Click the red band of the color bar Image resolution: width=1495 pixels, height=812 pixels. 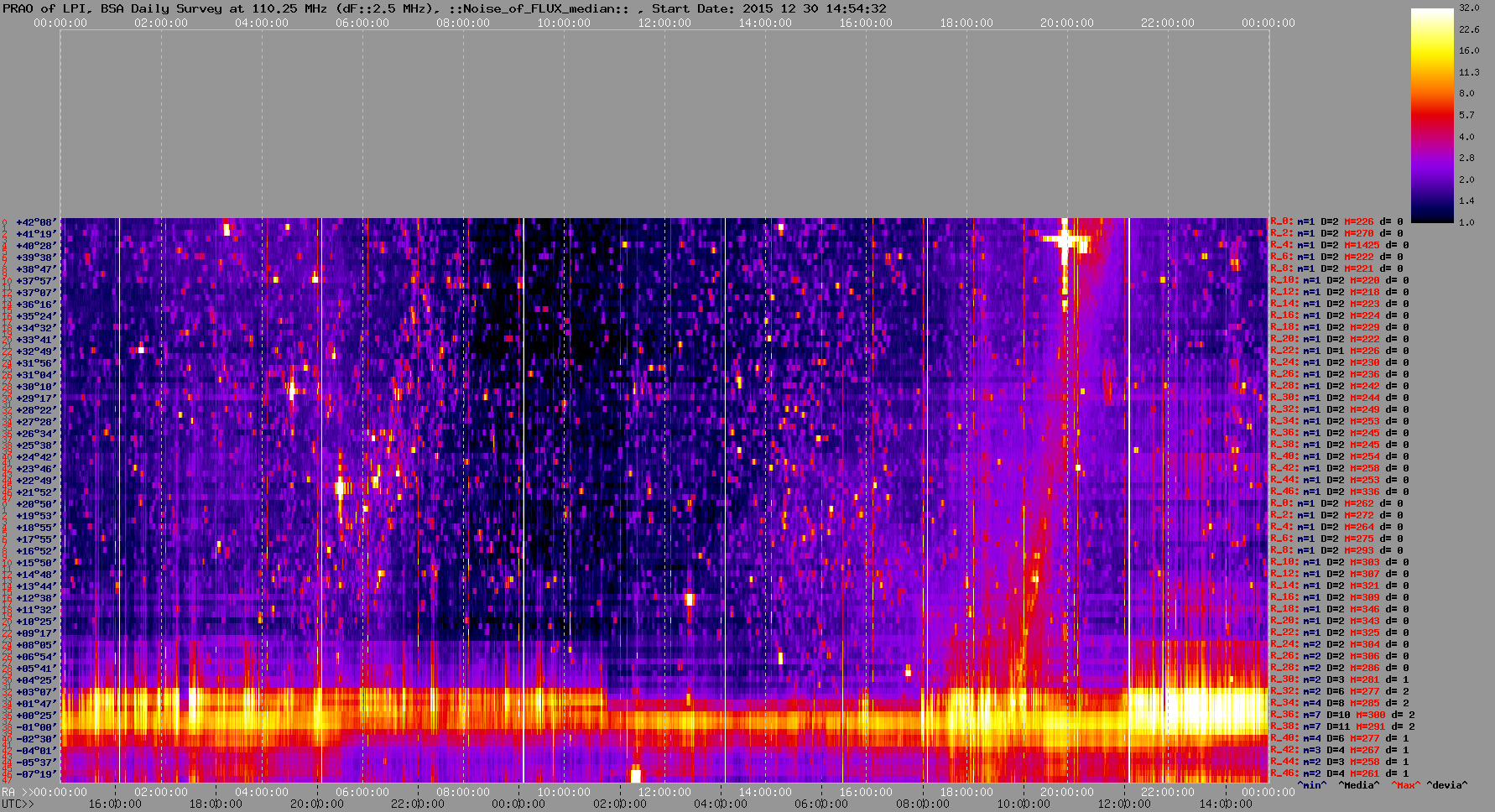1432,113
